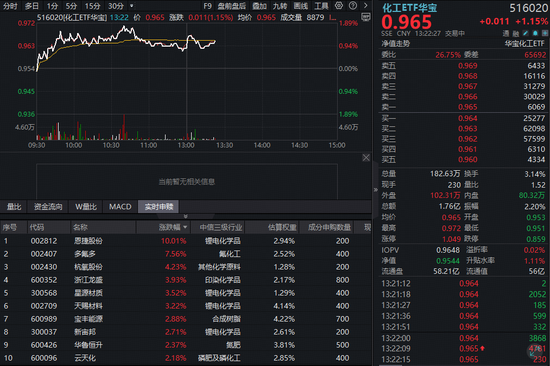Click the stock code 516020 at top right
Image resolution: width=550 pixels, height=366 pixels.
tap(528, 8)
